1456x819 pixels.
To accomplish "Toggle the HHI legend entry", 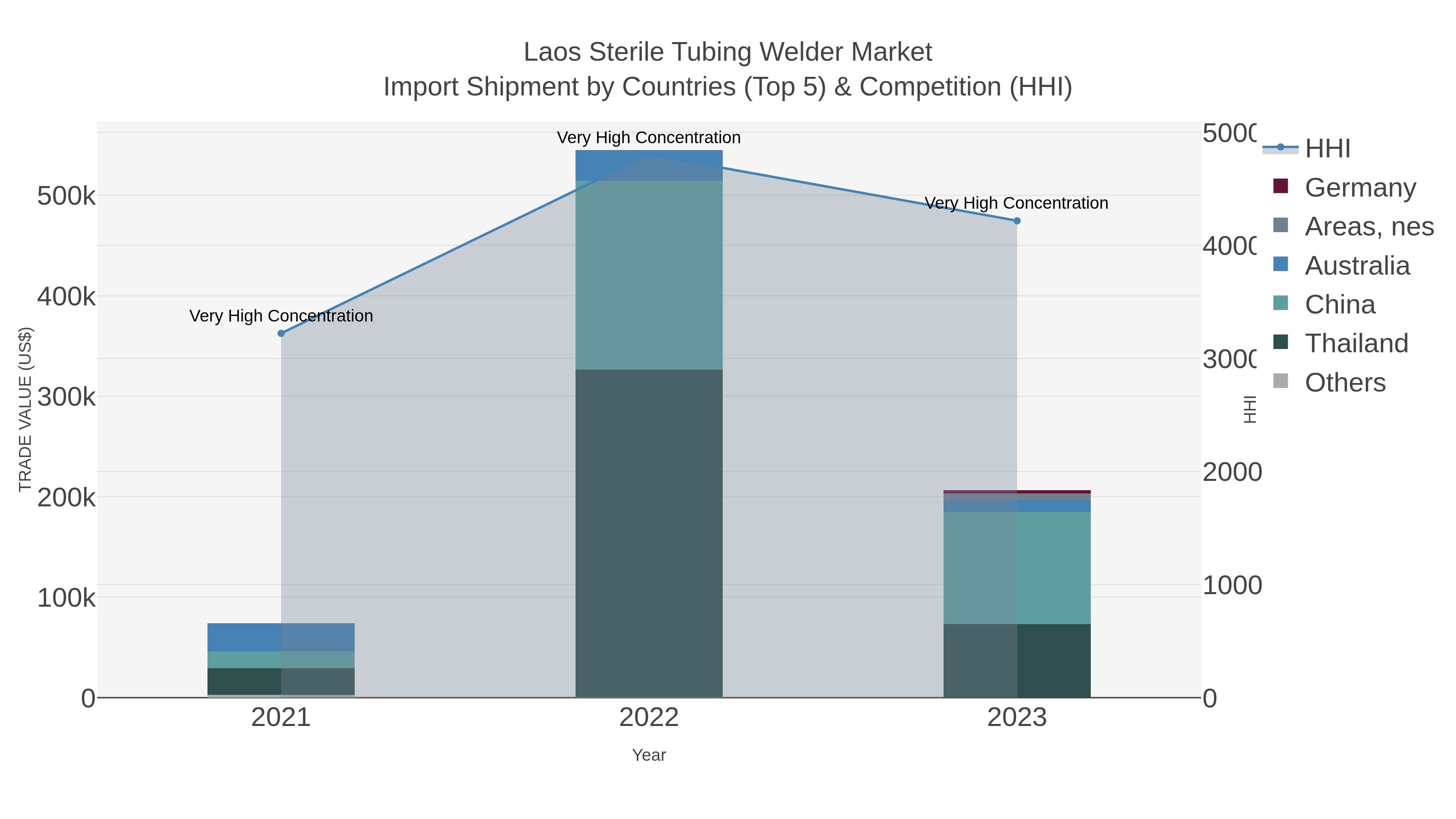I will coord(1307,149).
